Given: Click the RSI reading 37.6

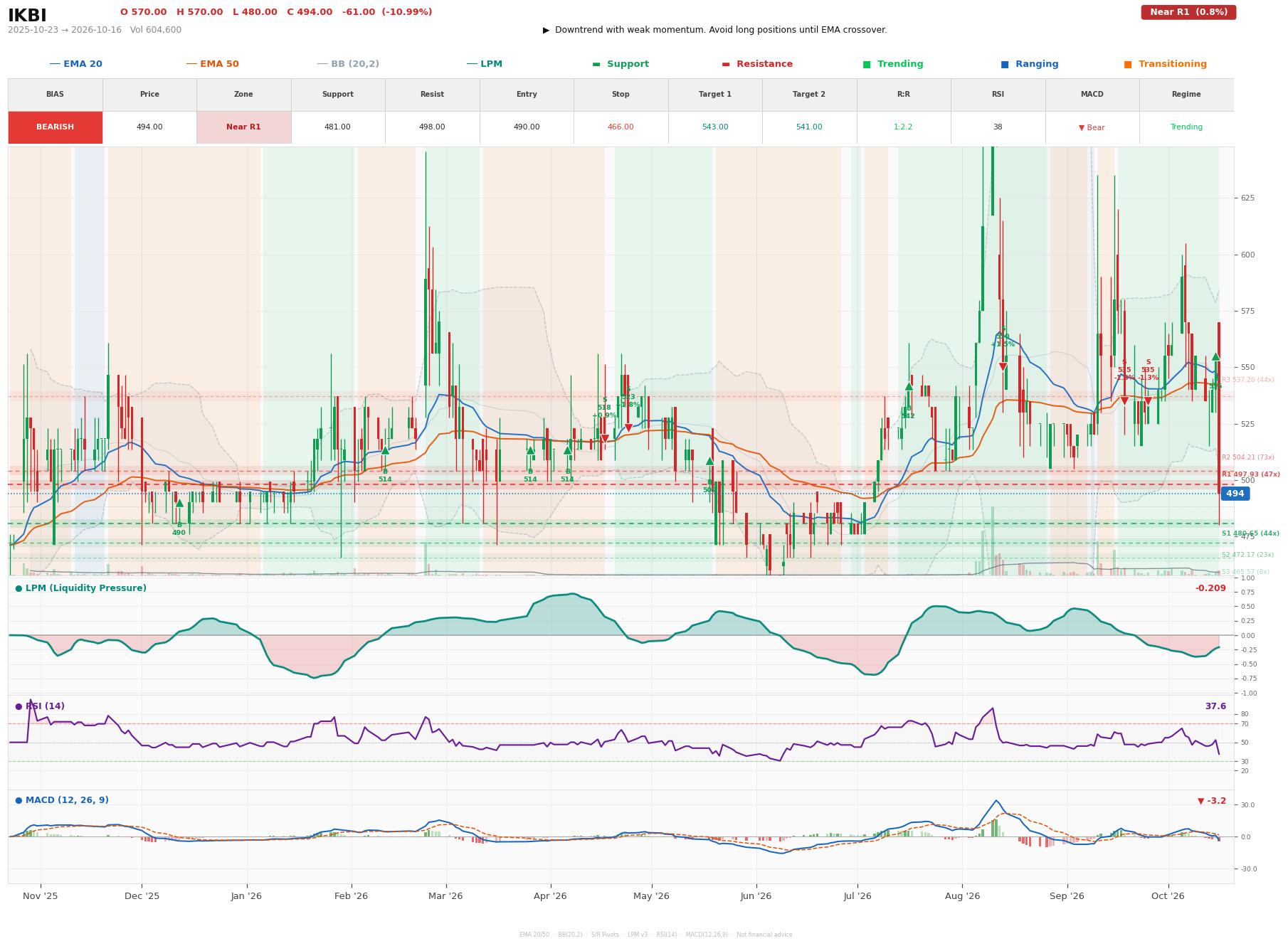Looking at the screenshot, I should point(1215,706).
